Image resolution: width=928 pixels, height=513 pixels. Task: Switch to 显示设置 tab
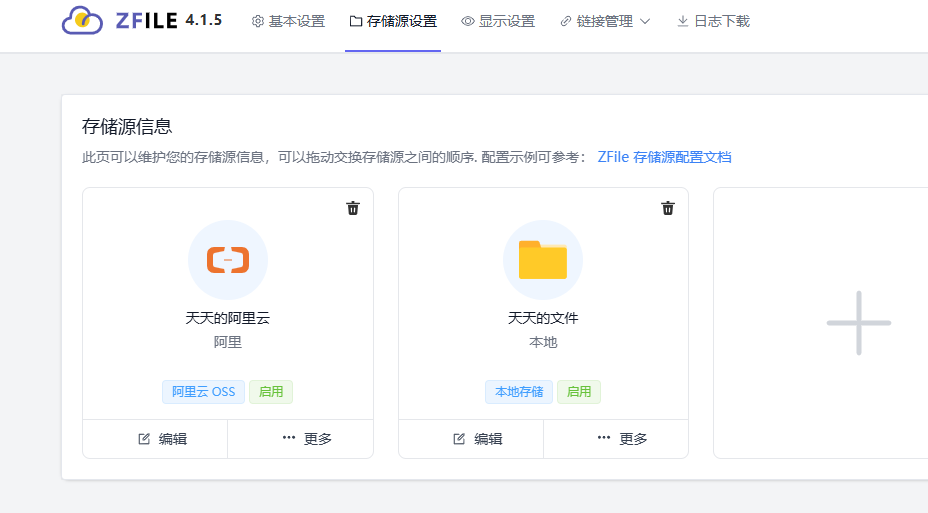click(498, 21)
